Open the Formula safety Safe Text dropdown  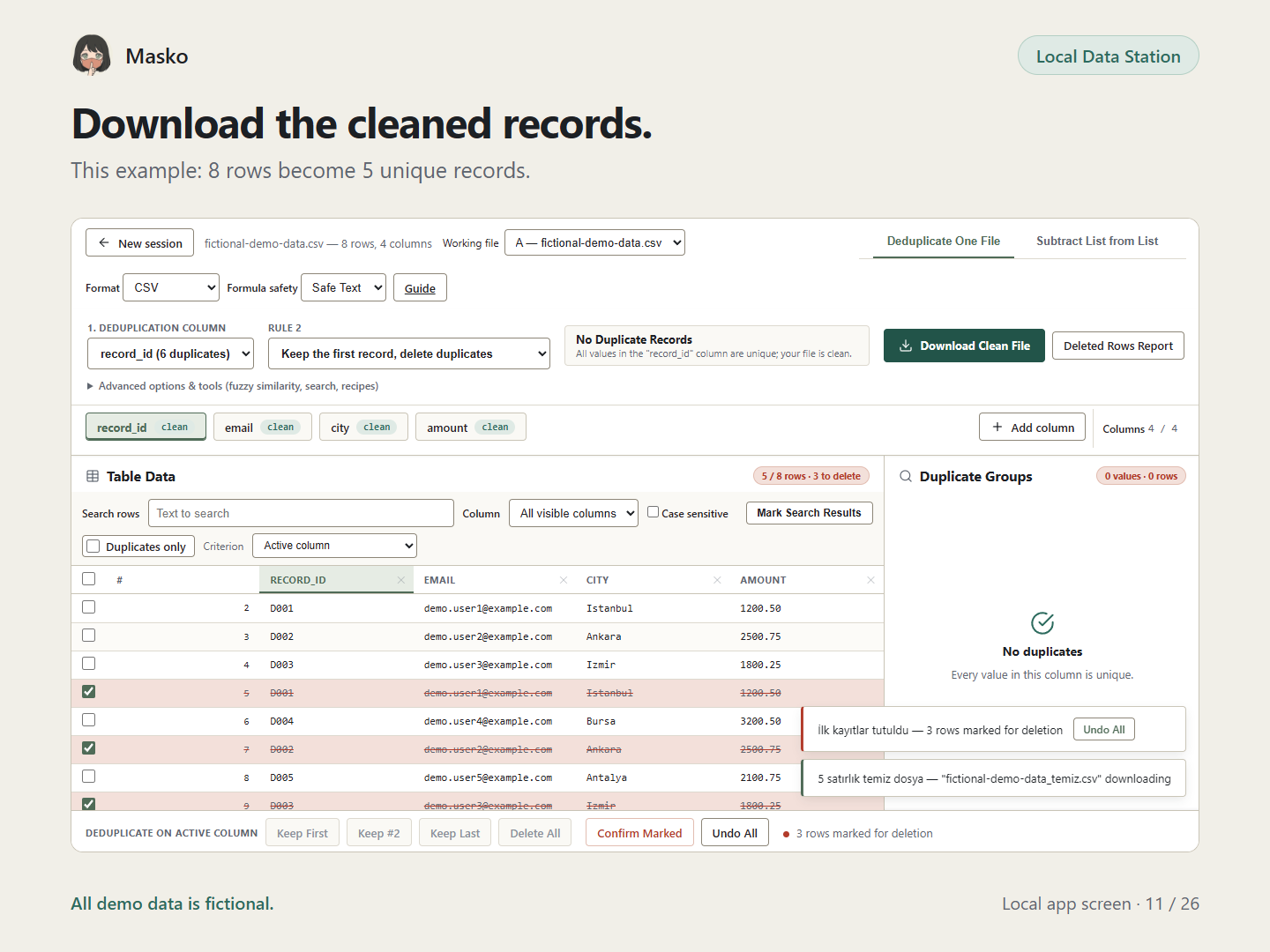pos(343,287)
